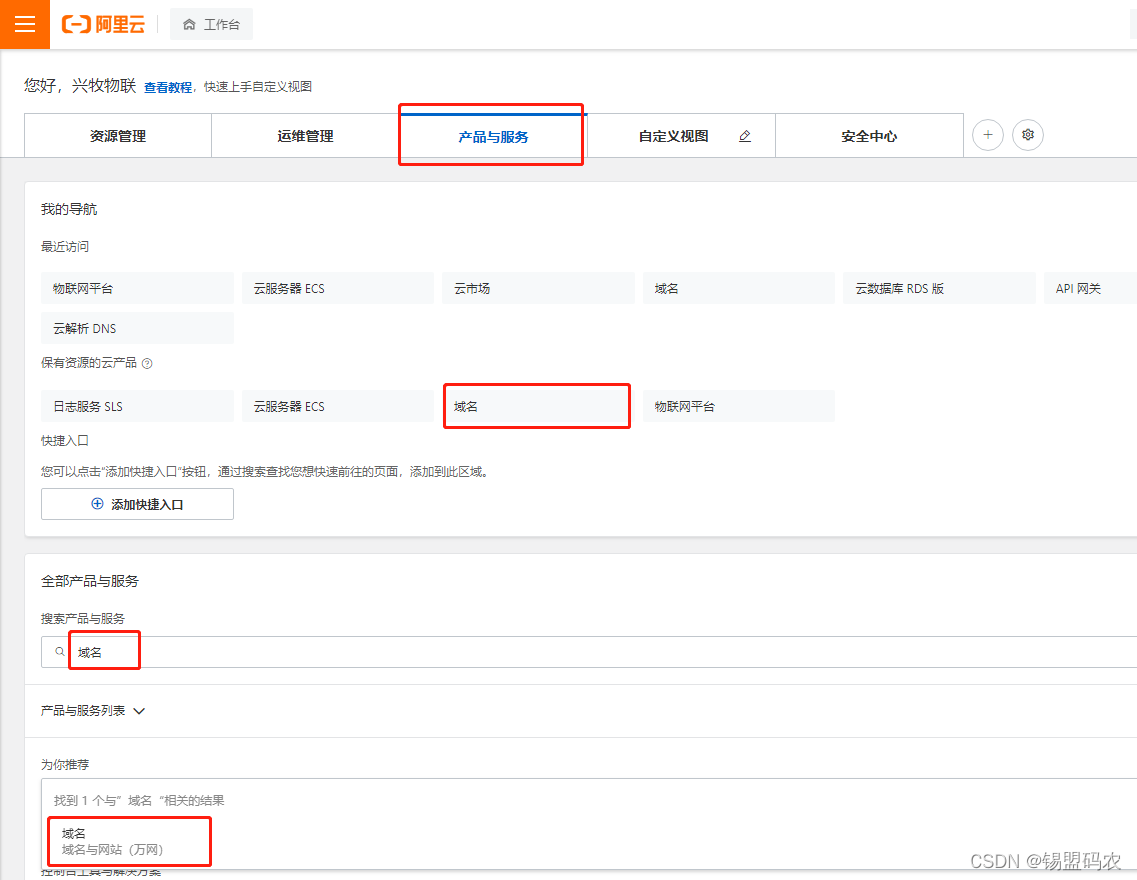Open 云服务器 ECS from recent visits

coord(337,288)
